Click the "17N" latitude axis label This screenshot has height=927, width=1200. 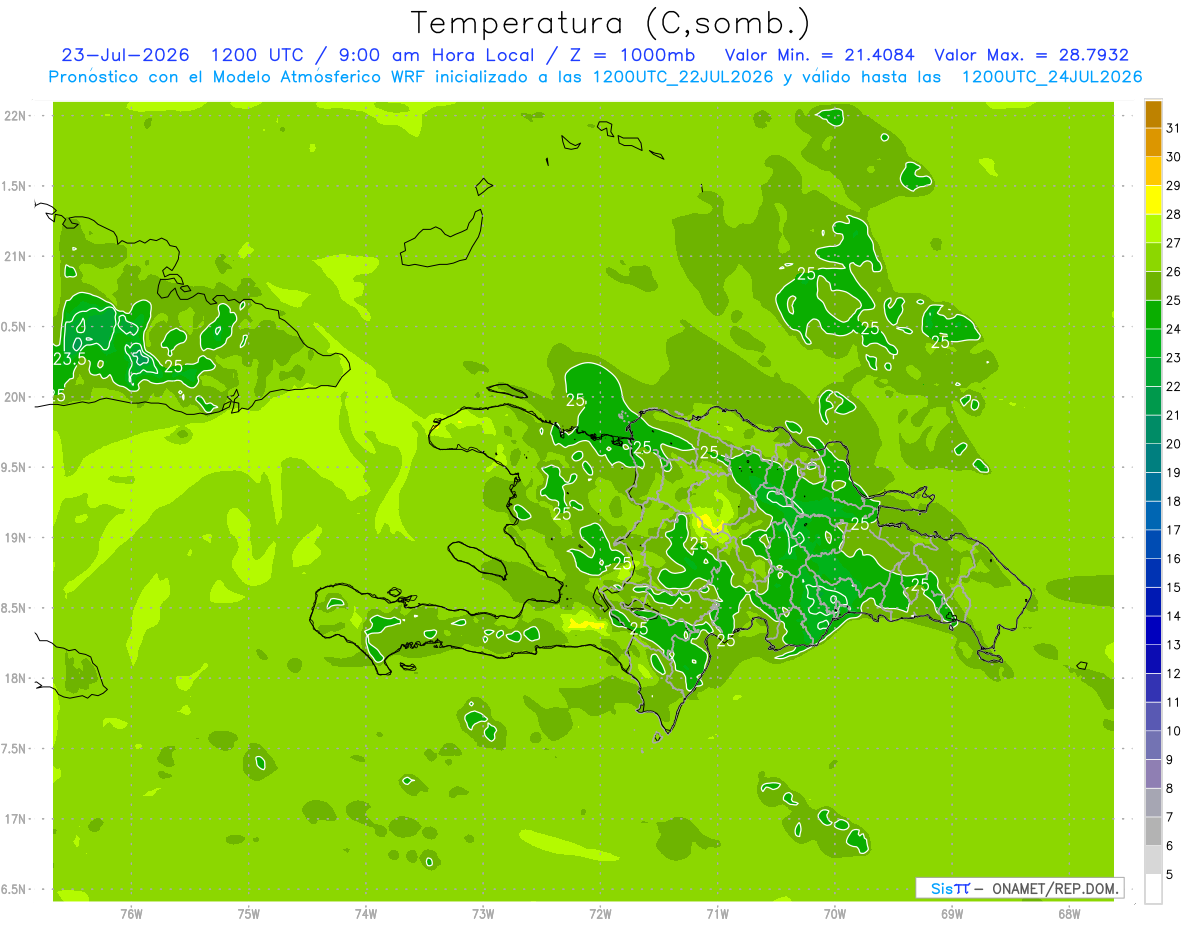coord(17,820)
